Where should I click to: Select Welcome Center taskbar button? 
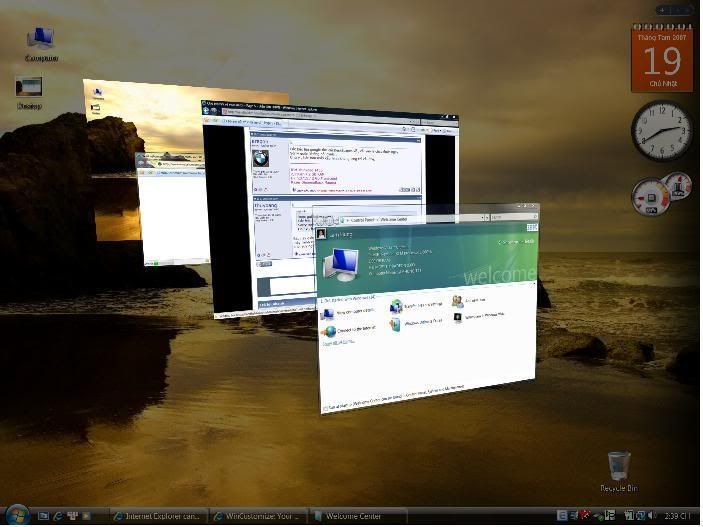(x=355, y=516)
